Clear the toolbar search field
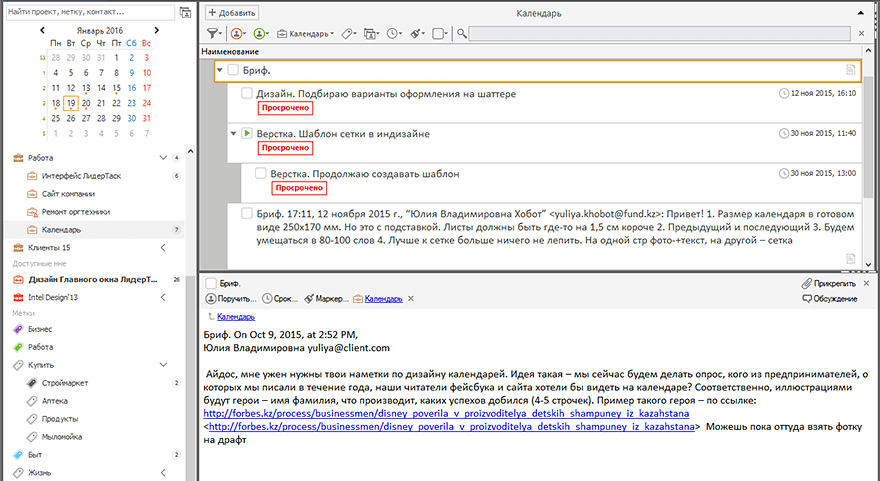 [861, 34]
